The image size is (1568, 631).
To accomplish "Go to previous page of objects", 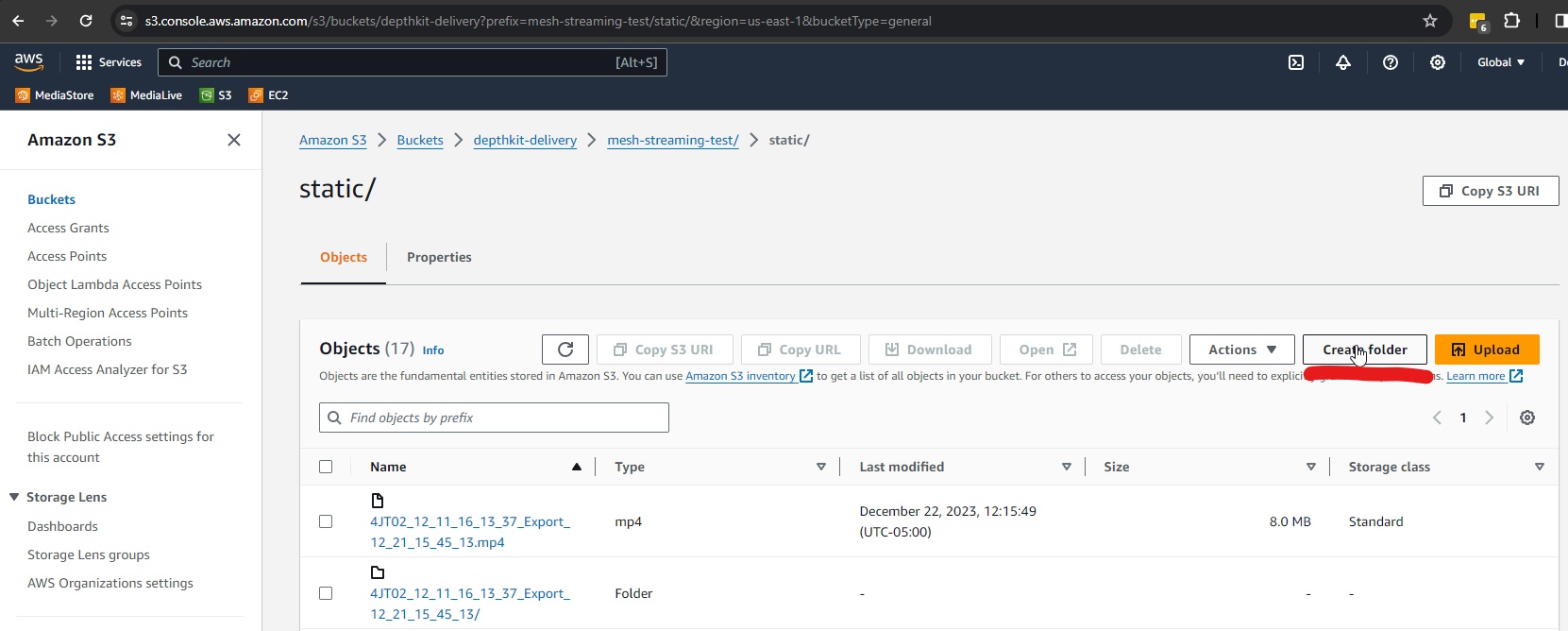I will (1437, 418).
